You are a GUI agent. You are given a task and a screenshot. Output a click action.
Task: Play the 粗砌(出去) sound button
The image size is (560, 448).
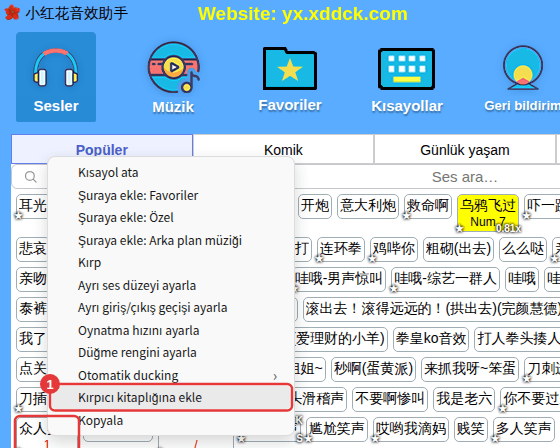pos(458,249)
